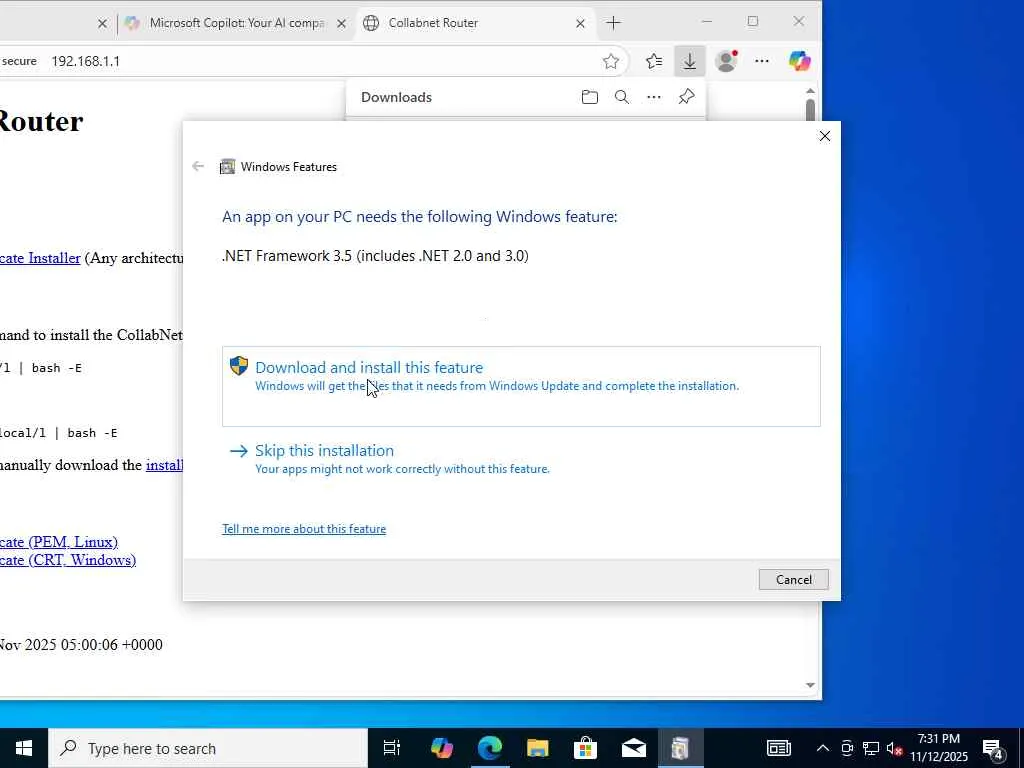
Task: Open Tell me more about this feature
Action: point(304,529)
